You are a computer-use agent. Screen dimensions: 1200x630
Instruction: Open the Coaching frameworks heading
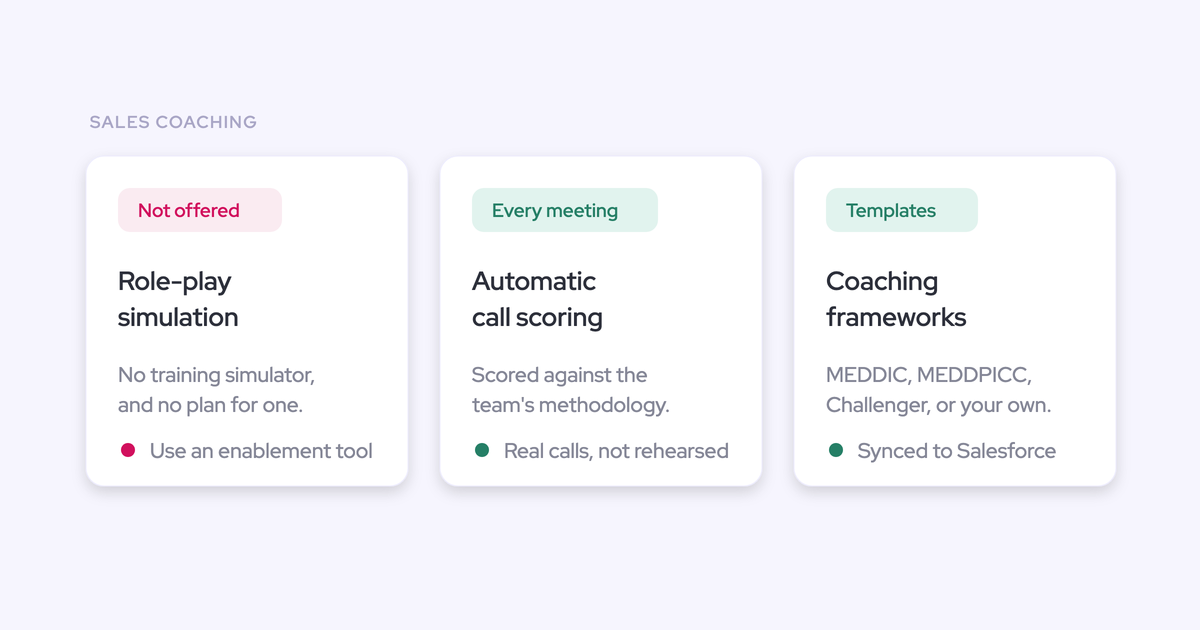(896, 299)
